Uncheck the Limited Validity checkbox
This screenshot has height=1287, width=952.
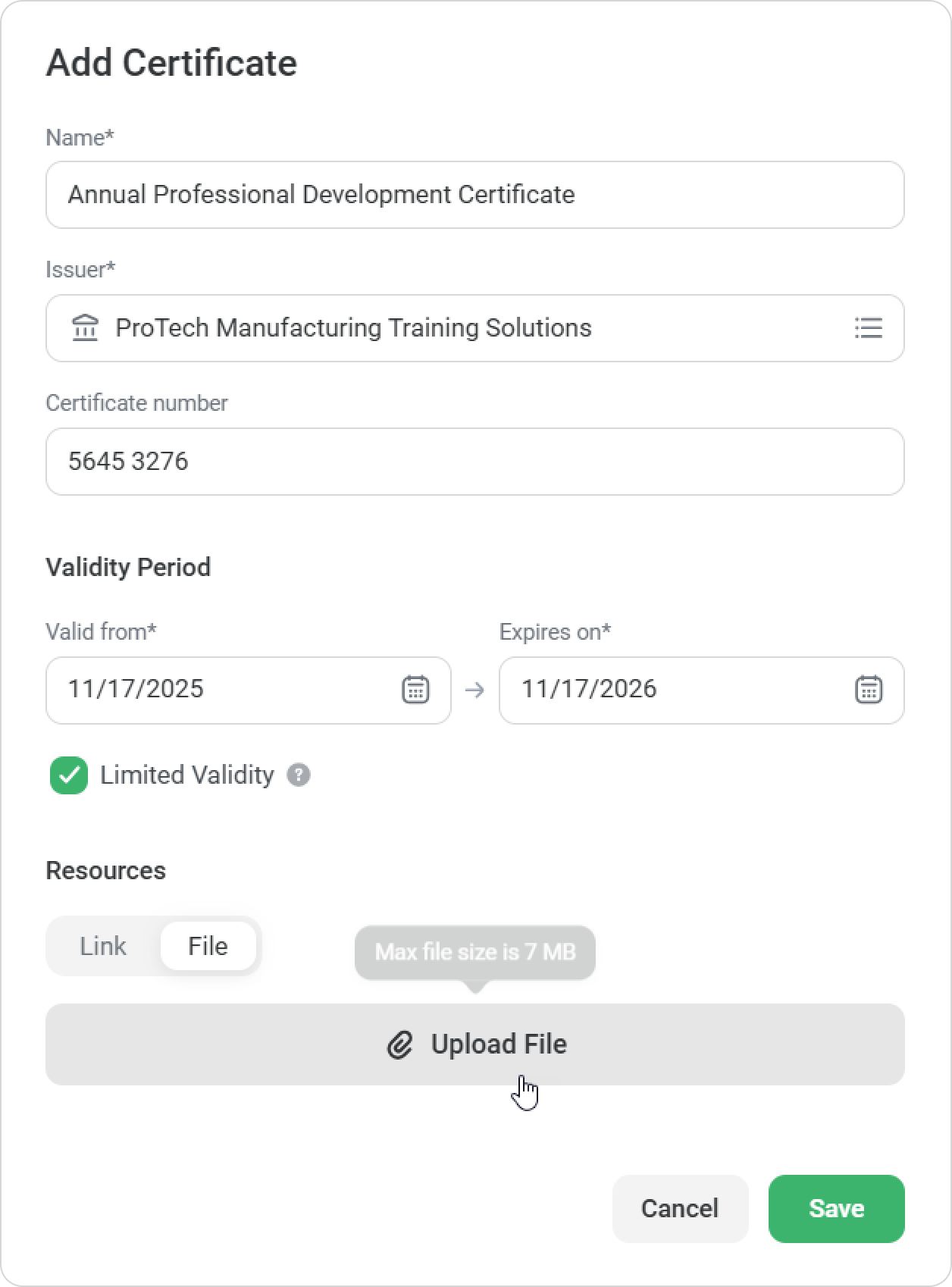click(x=69, y=775)
